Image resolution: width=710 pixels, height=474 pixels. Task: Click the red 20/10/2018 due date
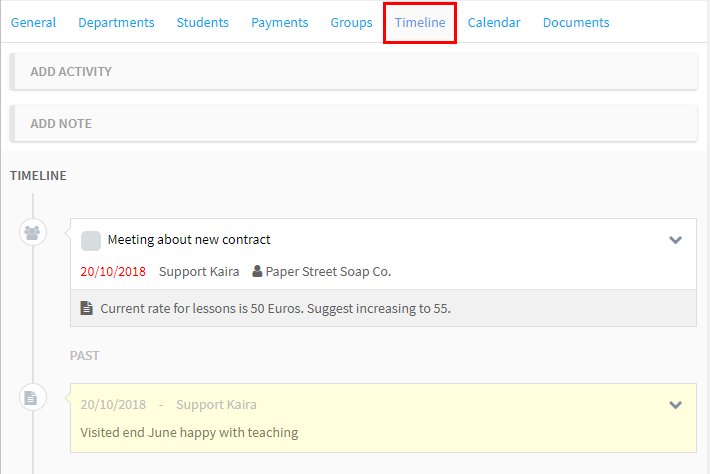click(113, 272)
